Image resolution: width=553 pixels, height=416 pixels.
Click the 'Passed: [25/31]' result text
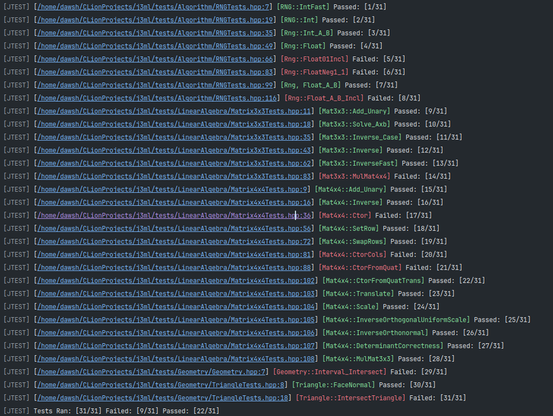click(x=502, y=320)
